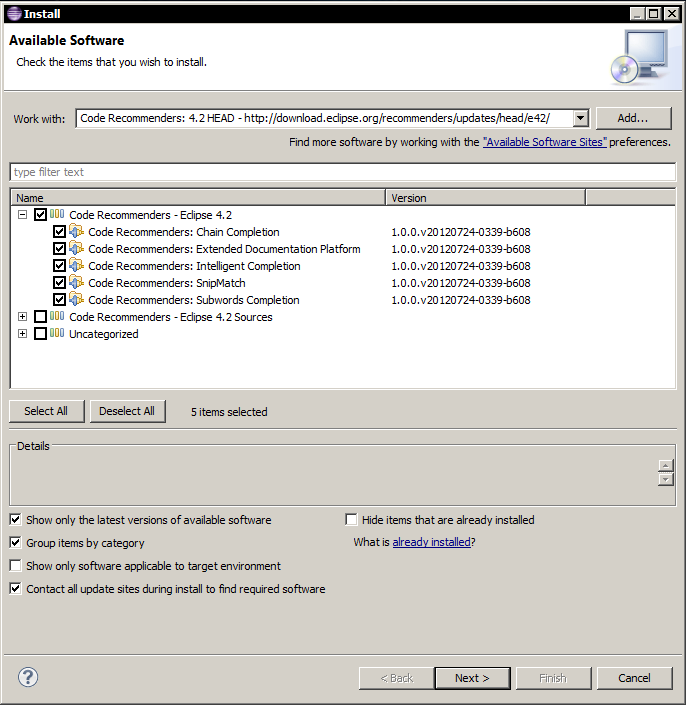Viewport: 686px width, 705px height.
Task: Uncheck Extended Documentation Platform checkbox
Action: coord(59,249)
